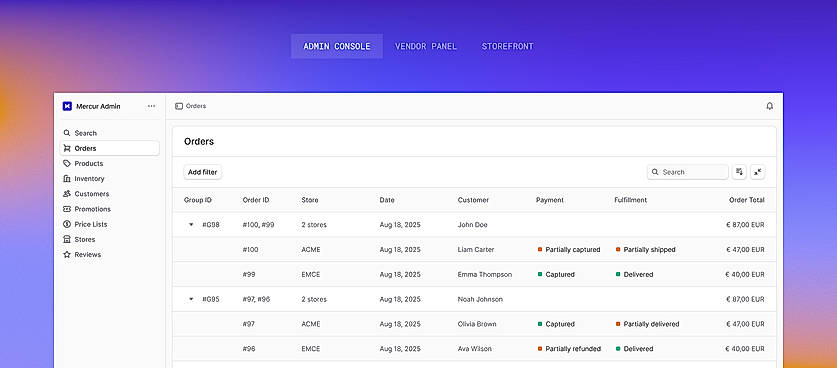Open Reviews in the sidebar
The image size is (837, 368).
109,255
